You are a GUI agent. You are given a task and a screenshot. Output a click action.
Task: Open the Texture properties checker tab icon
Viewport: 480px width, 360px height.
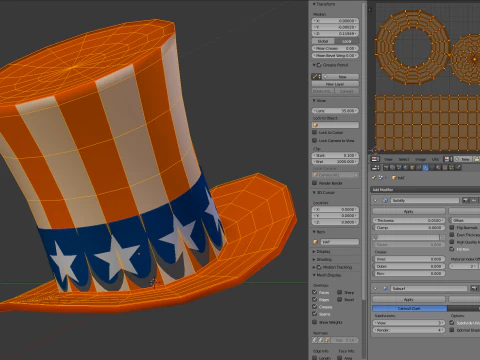click(445, 167)
